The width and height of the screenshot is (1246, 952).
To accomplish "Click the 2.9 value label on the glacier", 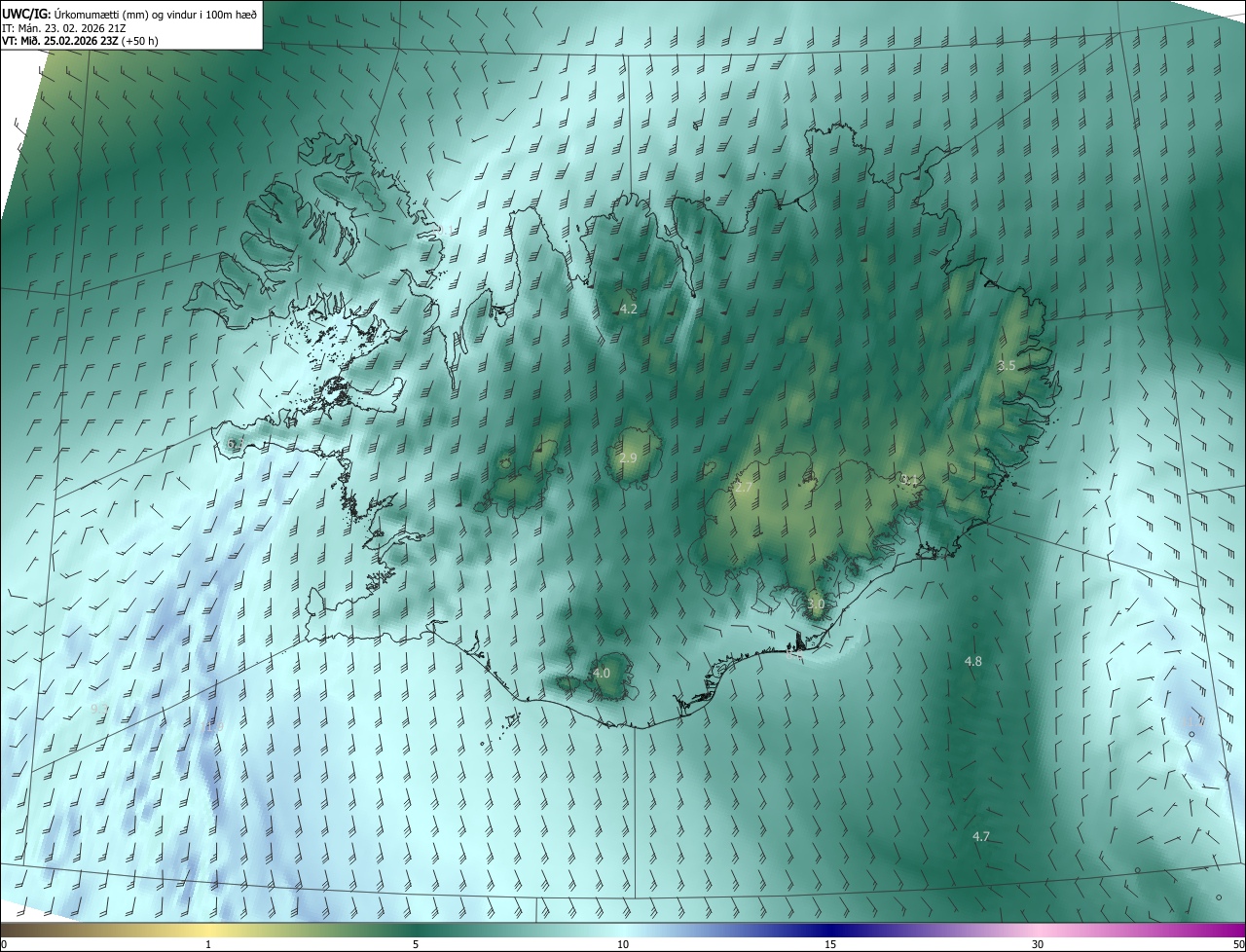I will [x=628, y=458].
